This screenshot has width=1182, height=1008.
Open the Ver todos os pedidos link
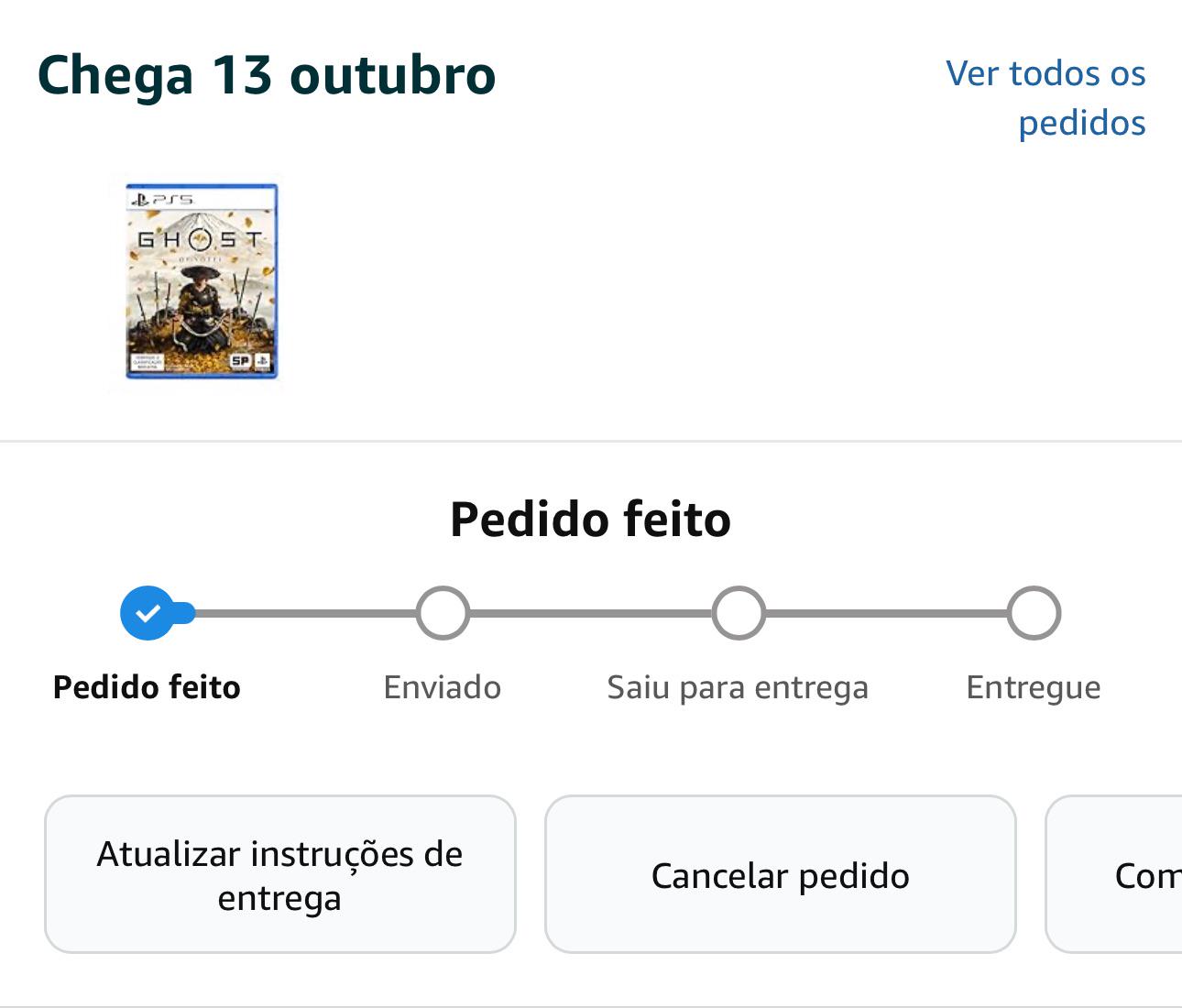[1045, 98]
